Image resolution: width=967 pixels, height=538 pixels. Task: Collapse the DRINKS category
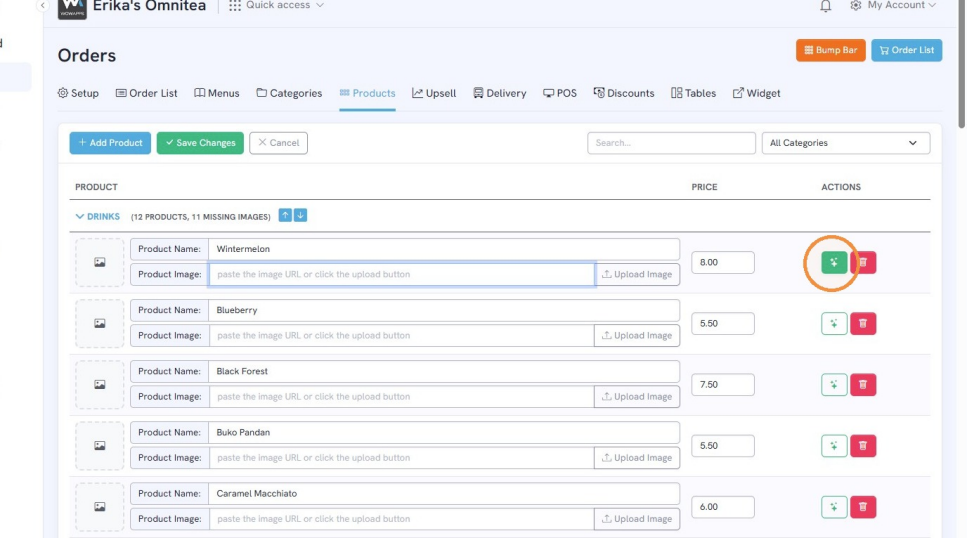tap(97, 217)
